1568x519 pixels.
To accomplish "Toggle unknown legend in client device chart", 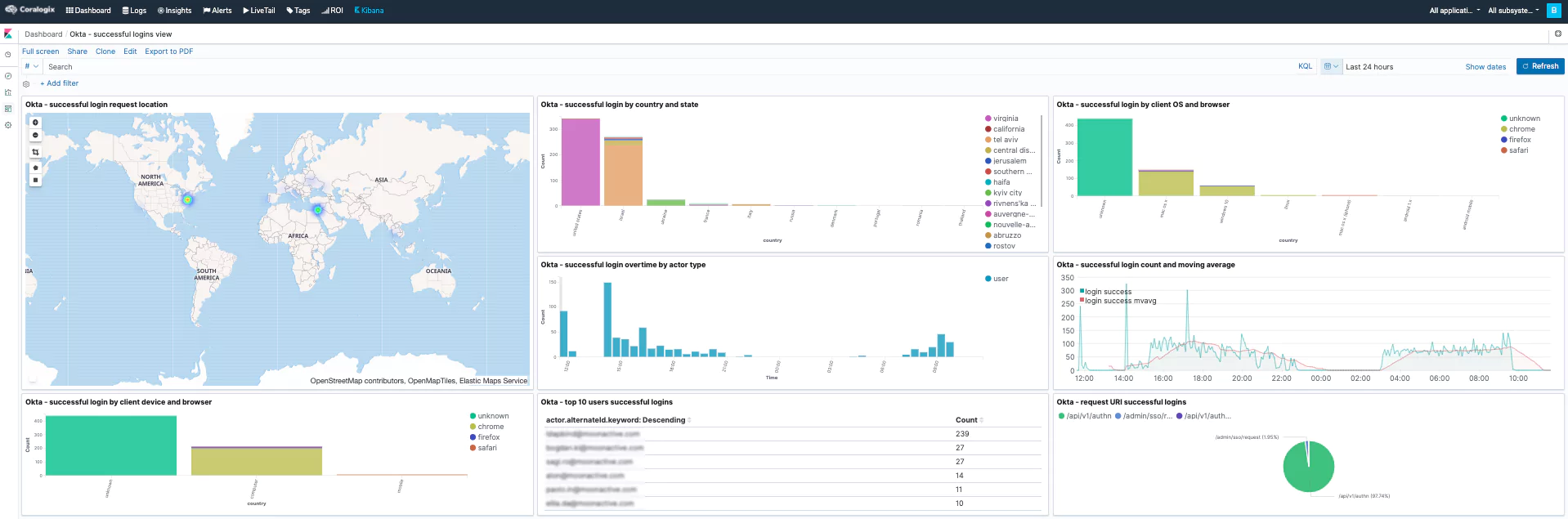I will coord(489,416).
